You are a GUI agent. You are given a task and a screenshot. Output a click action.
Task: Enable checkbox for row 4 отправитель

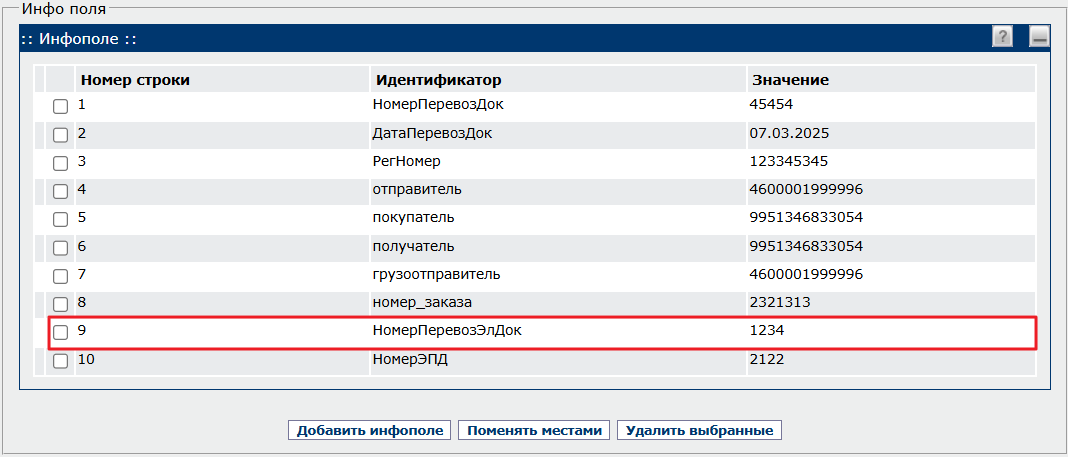[60, 191]
